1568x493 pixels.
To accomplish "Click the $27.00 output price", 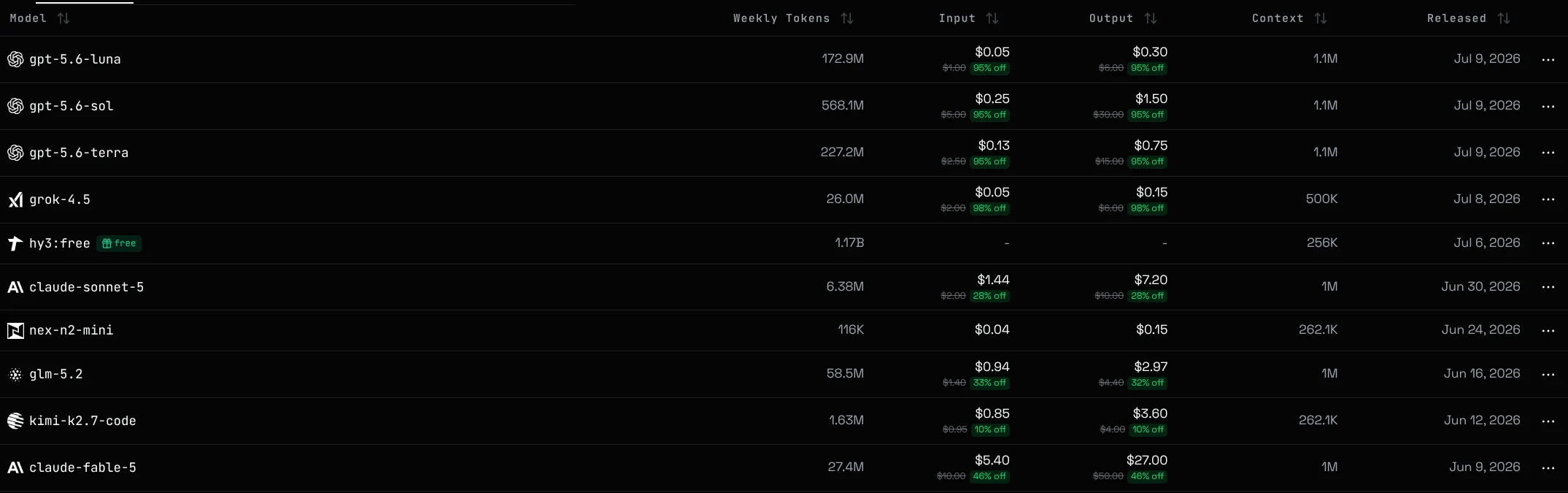I will pyautogui.click(x=1147, y=460).
